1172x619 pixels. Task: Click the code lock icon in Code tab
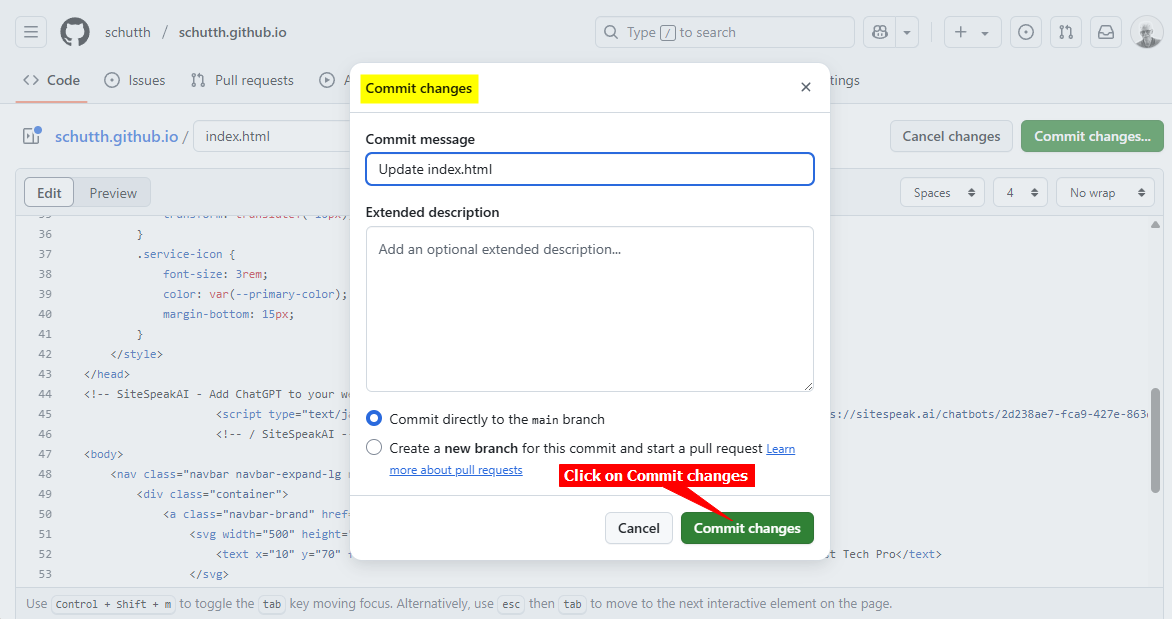coord(31,80)
